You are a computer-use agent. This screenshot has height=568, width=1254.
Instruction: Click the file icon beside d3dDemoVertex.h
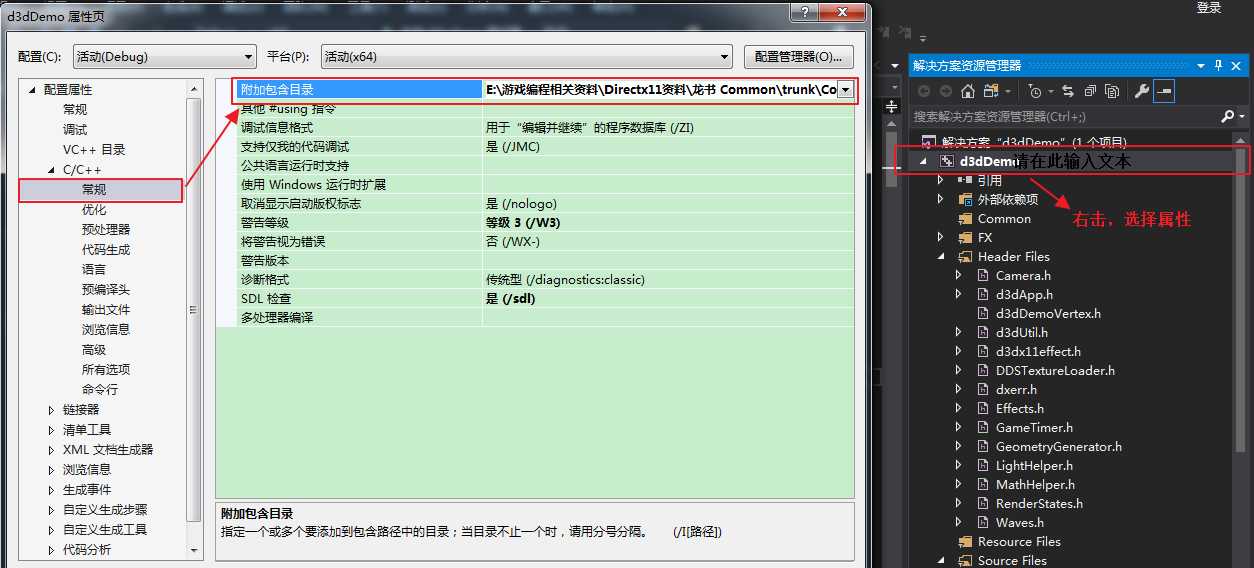[x=984, y=313]
